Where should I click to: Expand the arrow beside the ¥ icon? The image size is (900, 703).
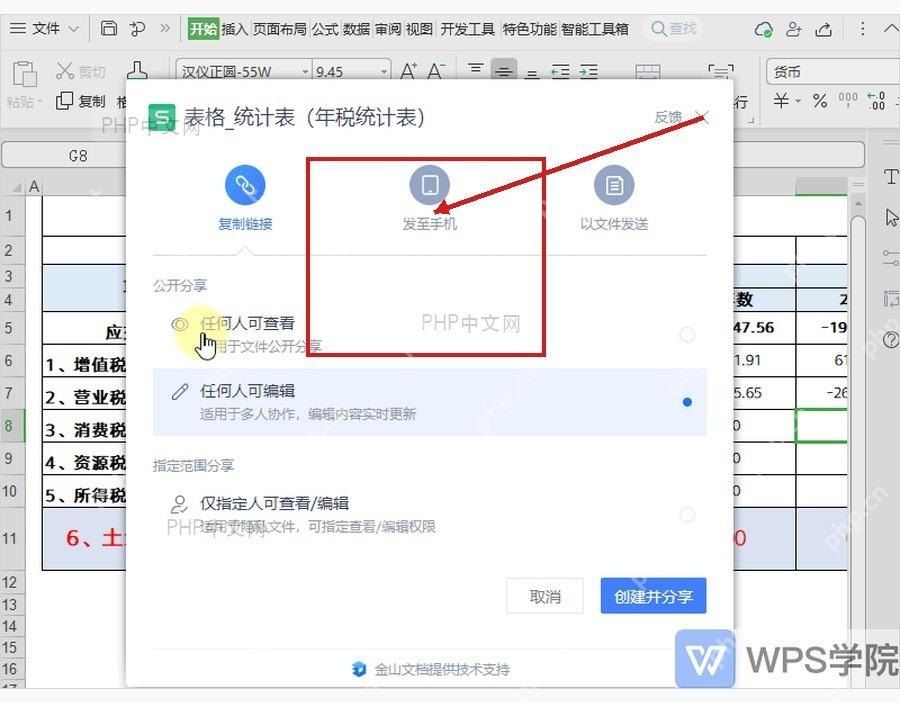[798, 102]
